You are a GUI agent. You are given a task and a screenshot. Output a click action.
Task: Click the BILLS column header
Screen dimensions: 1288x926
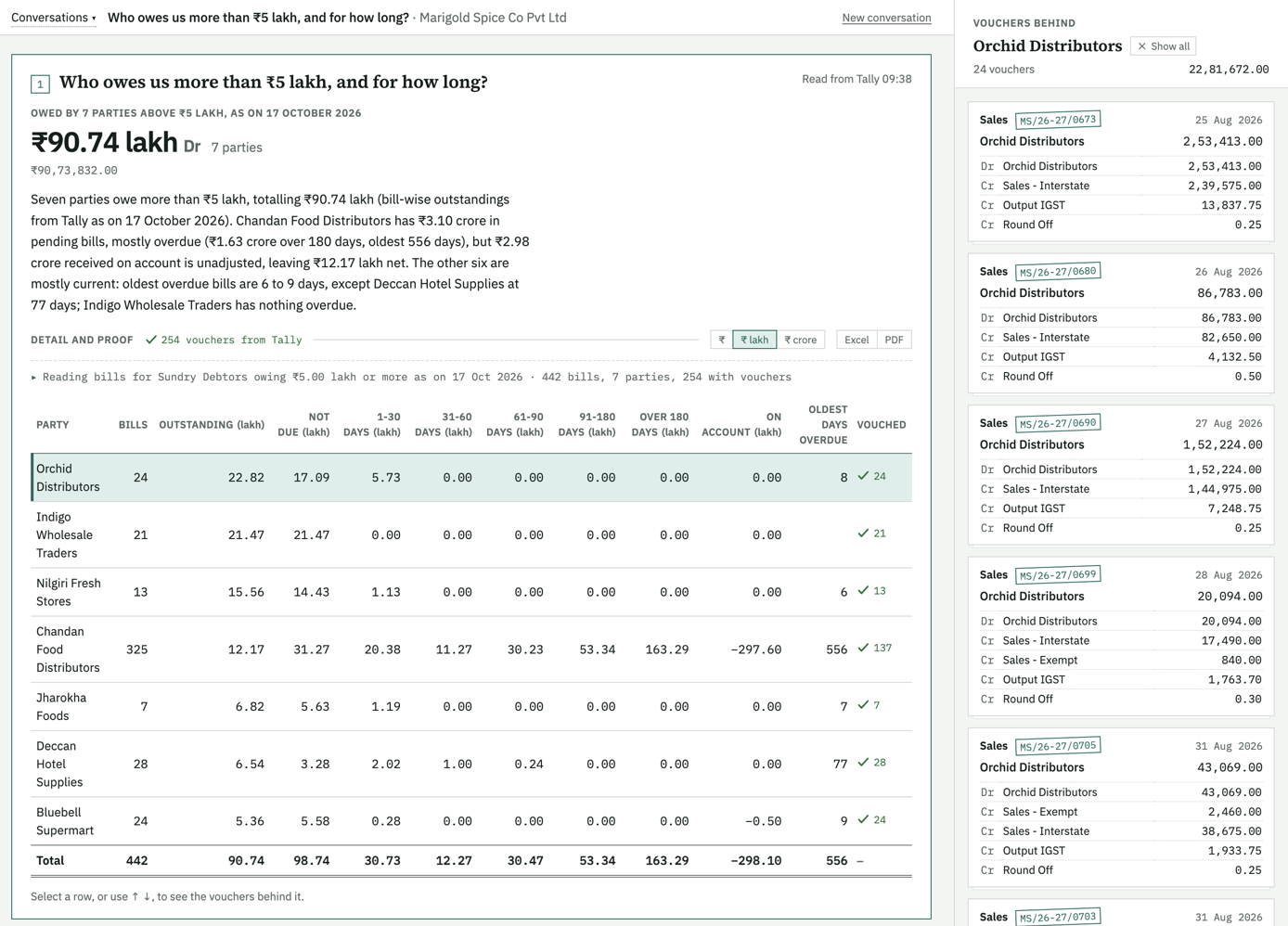coord(133,425)
